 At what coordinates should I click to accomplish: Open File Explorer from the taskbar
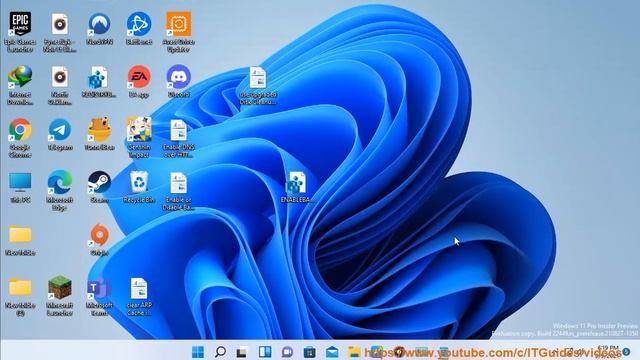click(354, 351)
